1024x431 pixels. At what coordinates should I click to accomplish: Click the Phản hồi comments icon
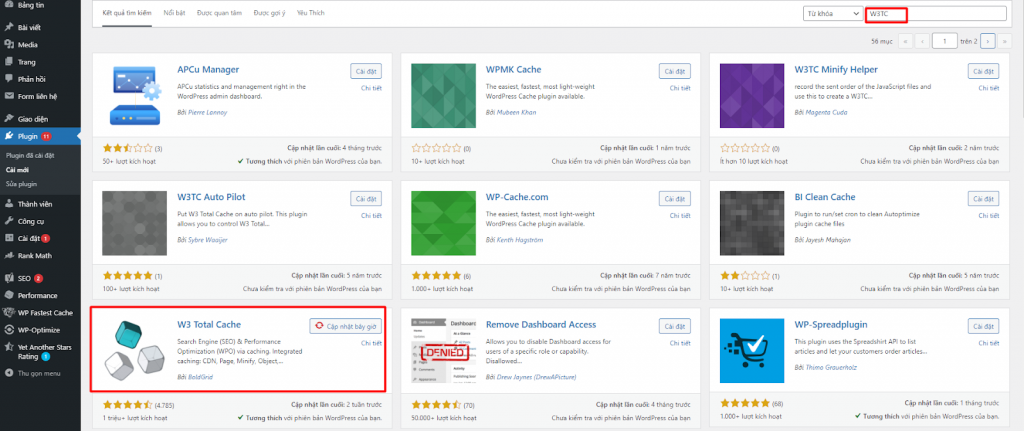tap(9, 79)
